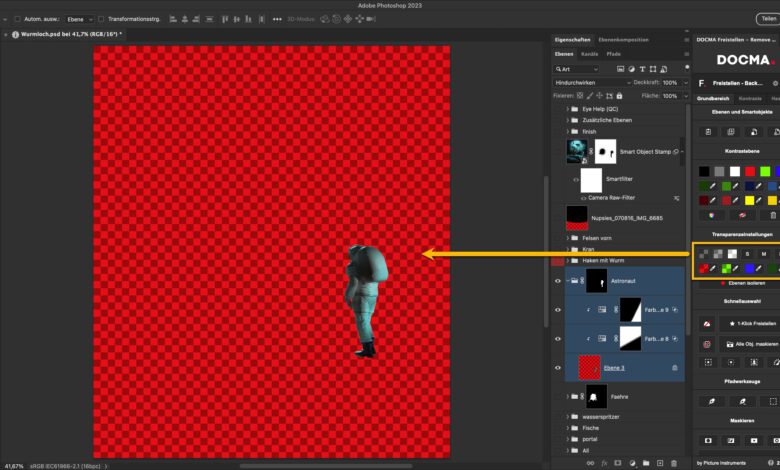The width and height of the screenshot is (780, 470).
Task: Open the Hindurchwirken blend mode dropdown
Action: pos(590,82)
